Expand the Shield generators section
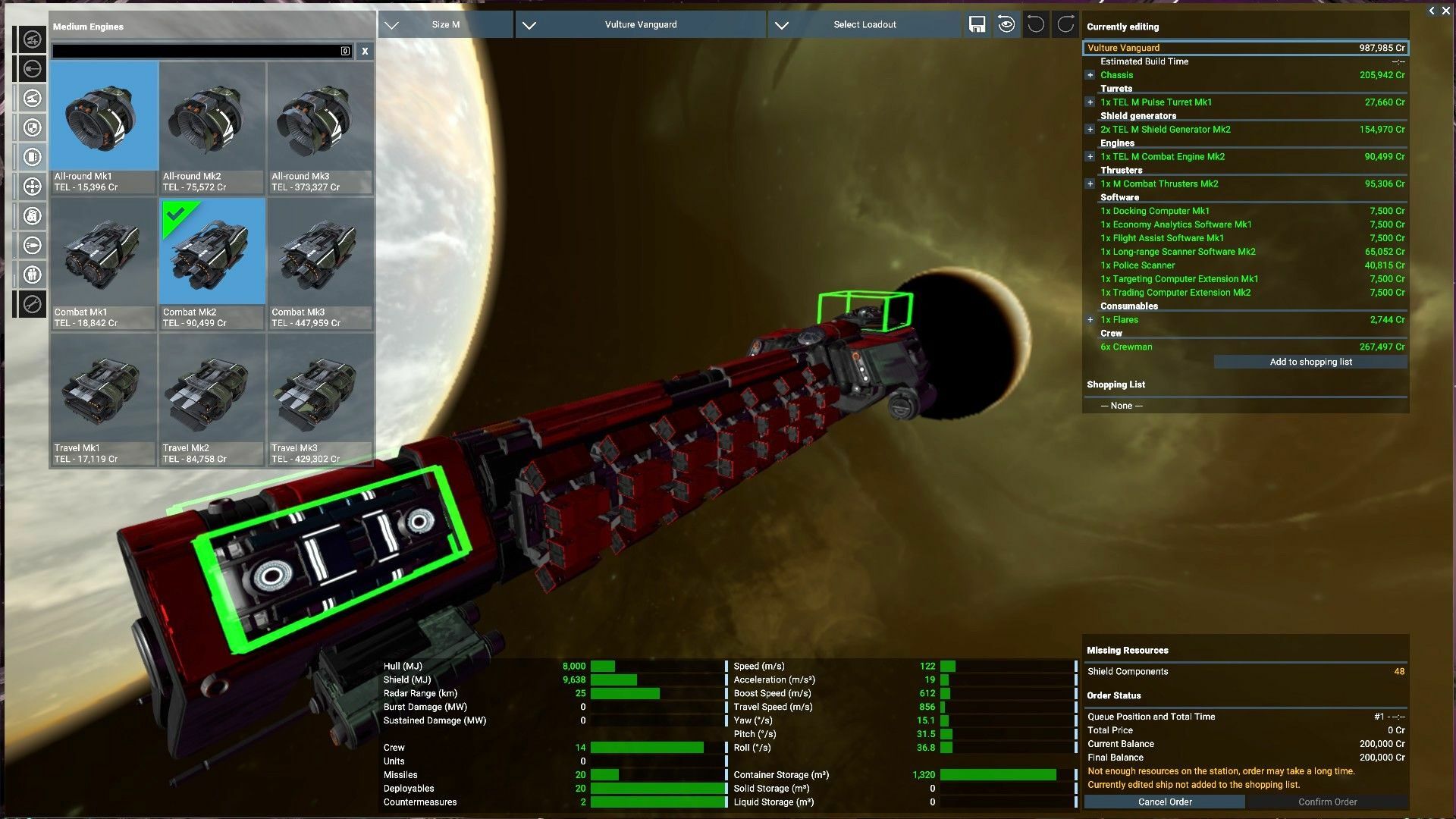Screen dimensions: 1456x819 pyautogui.click(x=1090, y=129)
